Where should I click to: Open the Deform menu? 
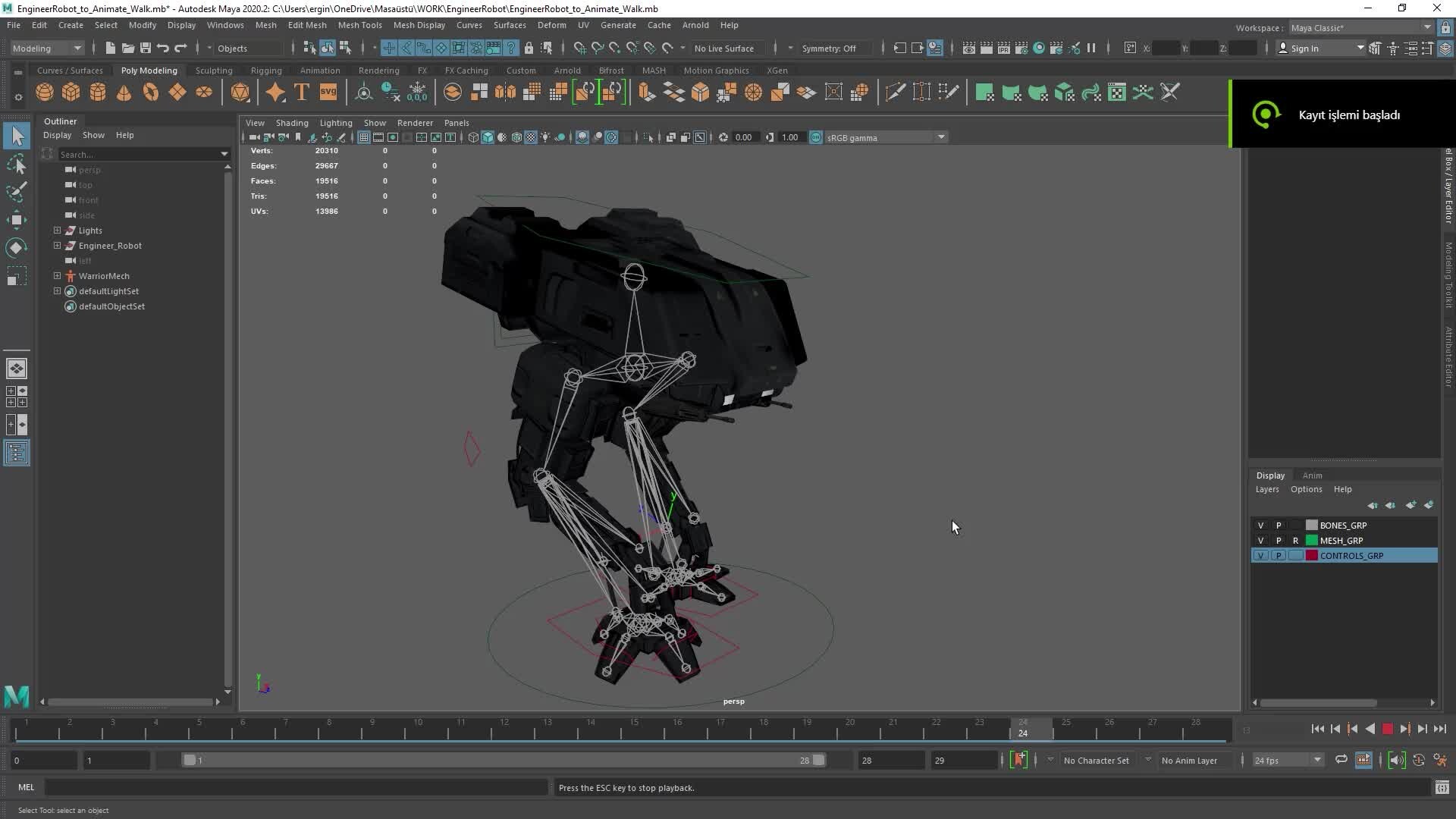pyautogui.click(x=551, y=25)
